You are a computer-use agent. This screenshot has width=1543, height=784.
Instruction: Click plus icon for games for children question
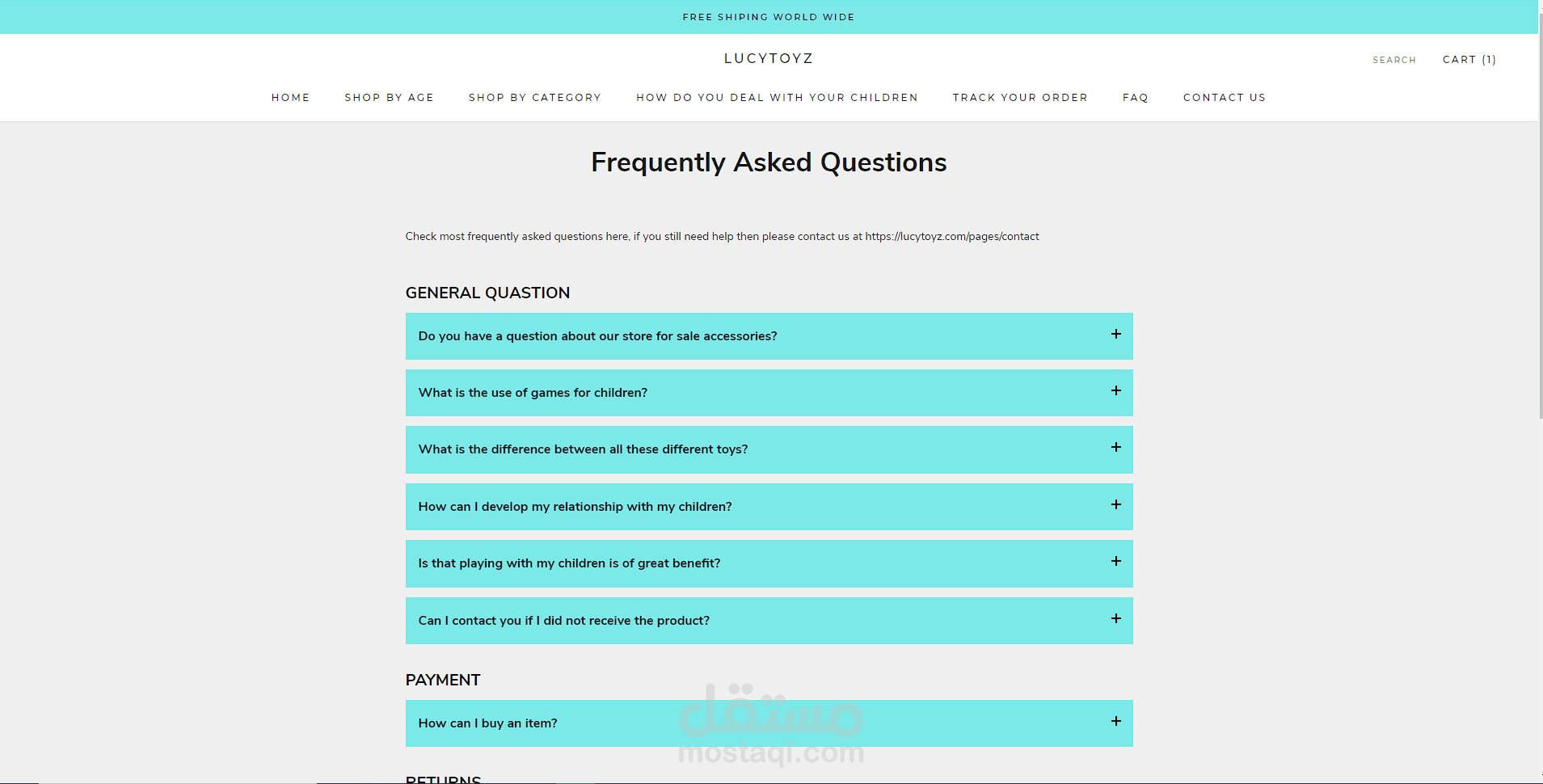coord(1115,391)
